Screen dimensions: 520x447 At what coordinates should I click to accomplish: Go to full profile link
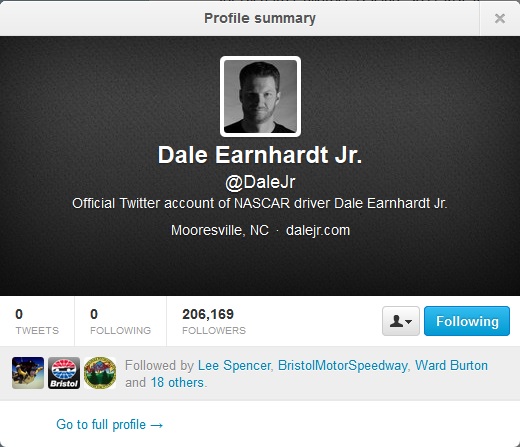pos(110,425)
